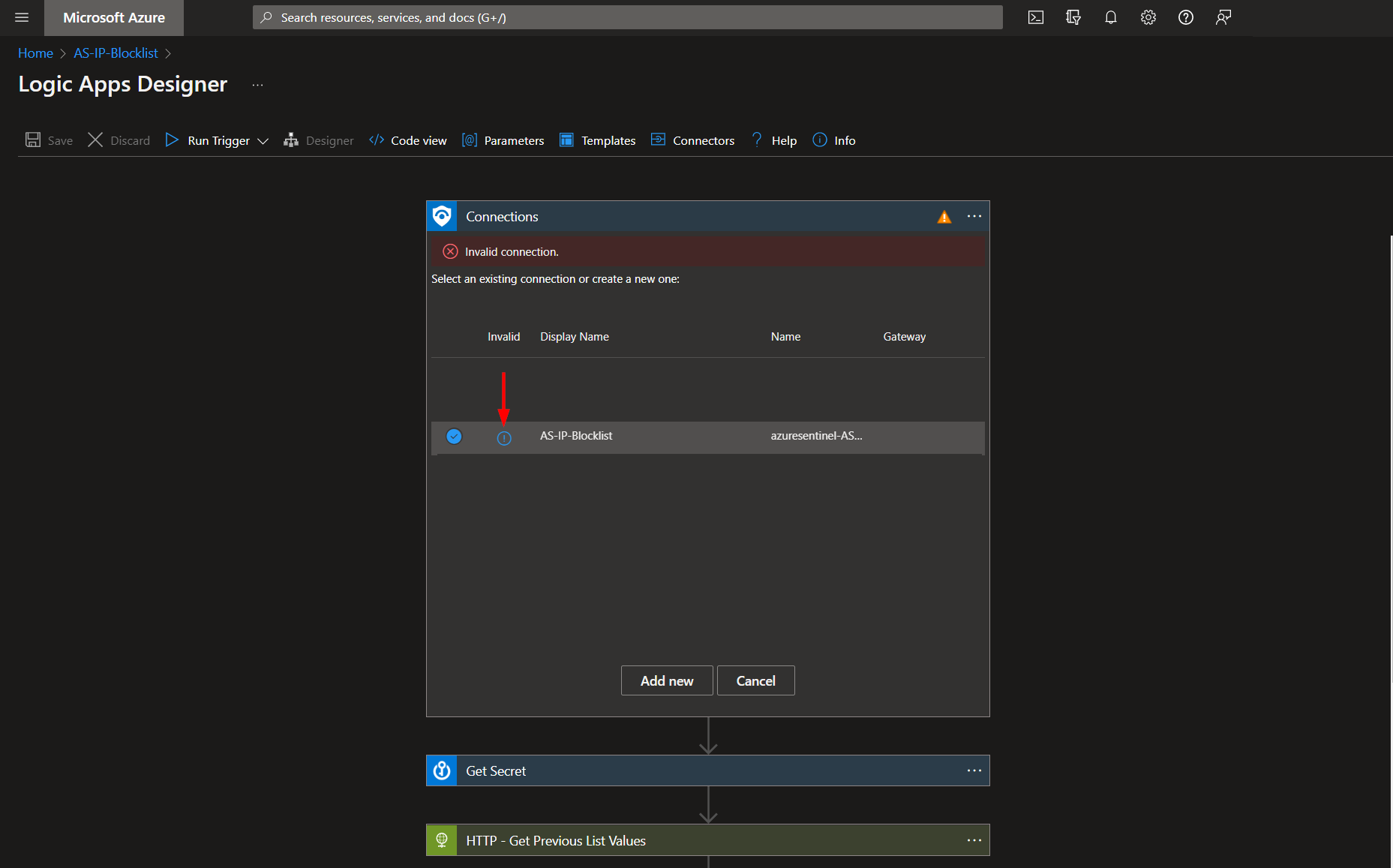1393x868 pixels.
Task: Open Directories and subscriptions filter icon
Action: point(1073,17)
